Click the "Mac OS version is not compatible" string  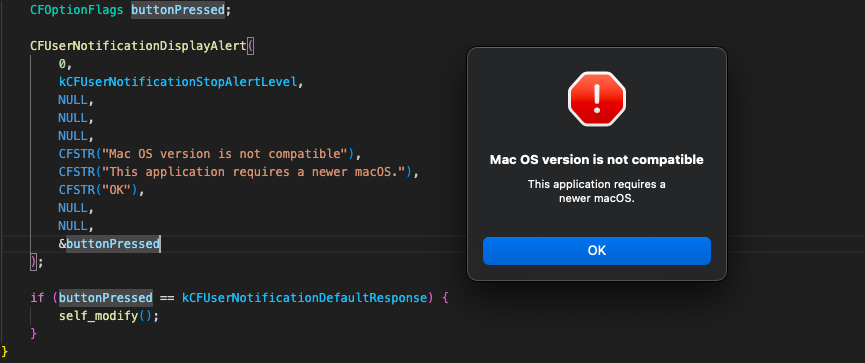tap(227, 153)
